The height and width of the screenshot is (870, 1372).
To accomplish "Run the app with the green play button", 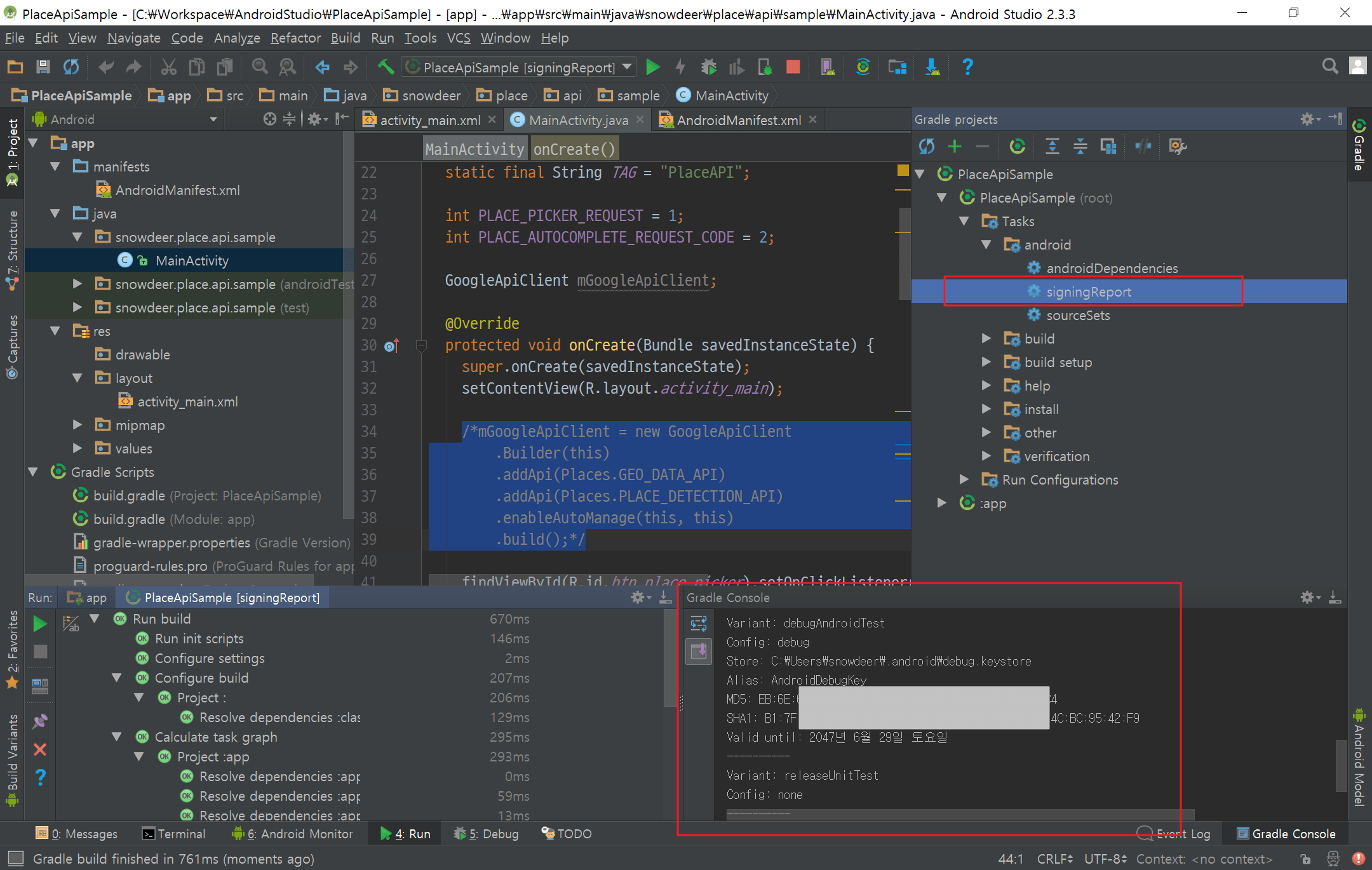I will point(652,67).
